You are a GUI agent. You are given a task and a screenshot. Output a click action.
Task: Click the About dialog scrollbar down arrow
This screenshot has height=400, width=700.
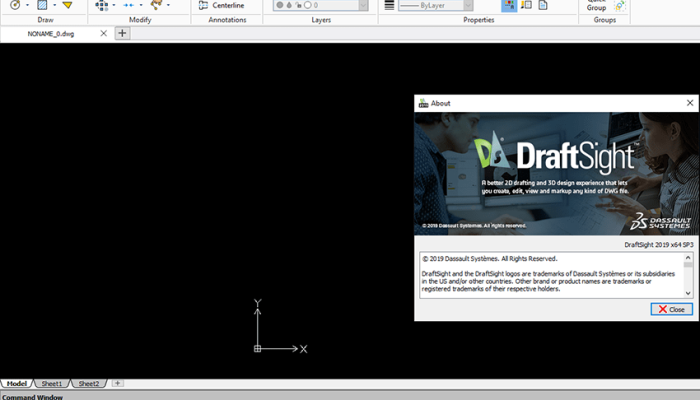click(x=688, y=293)
